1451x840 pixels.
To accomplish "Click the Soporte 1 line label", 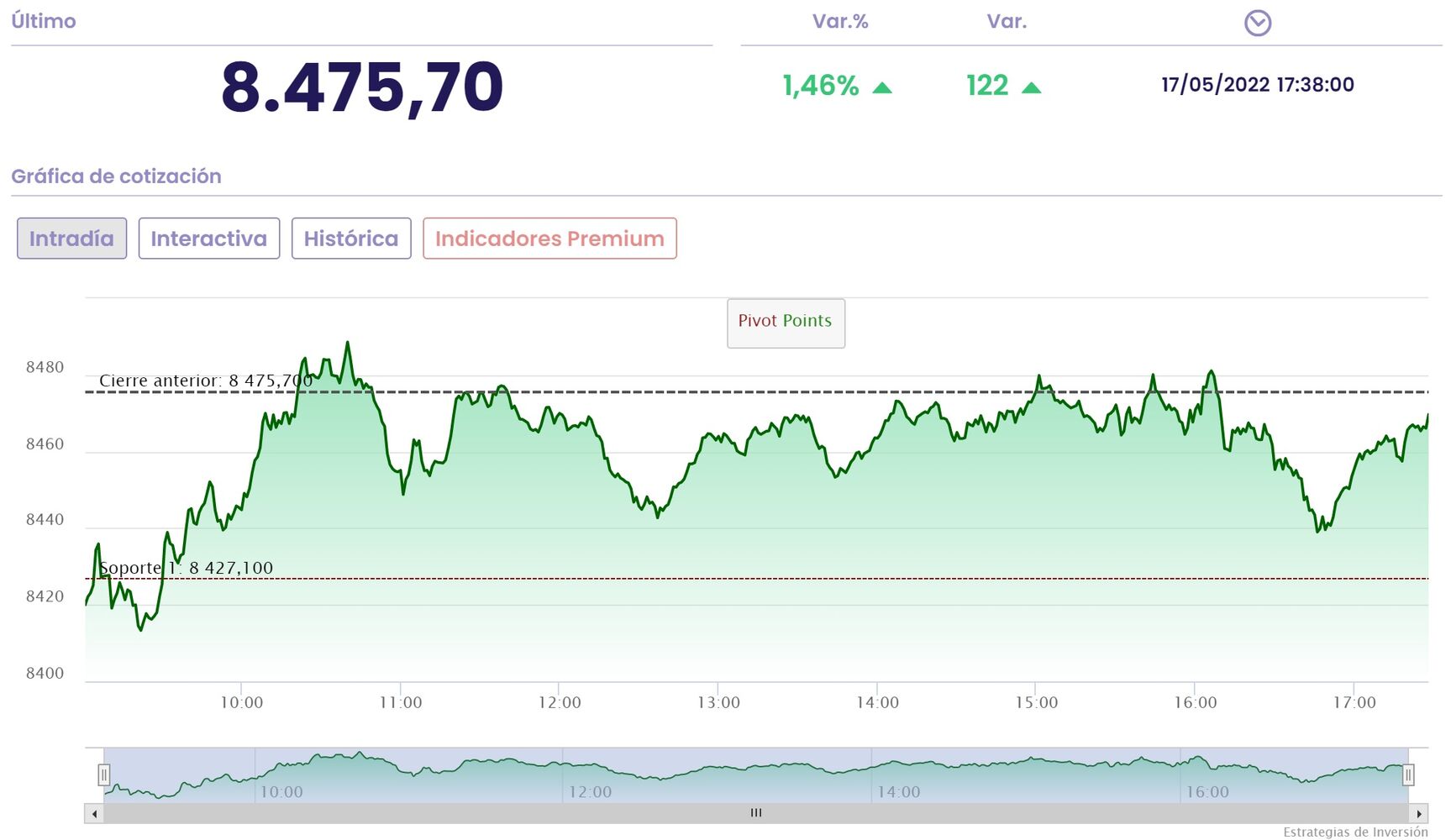I will (x=187, y=568).
